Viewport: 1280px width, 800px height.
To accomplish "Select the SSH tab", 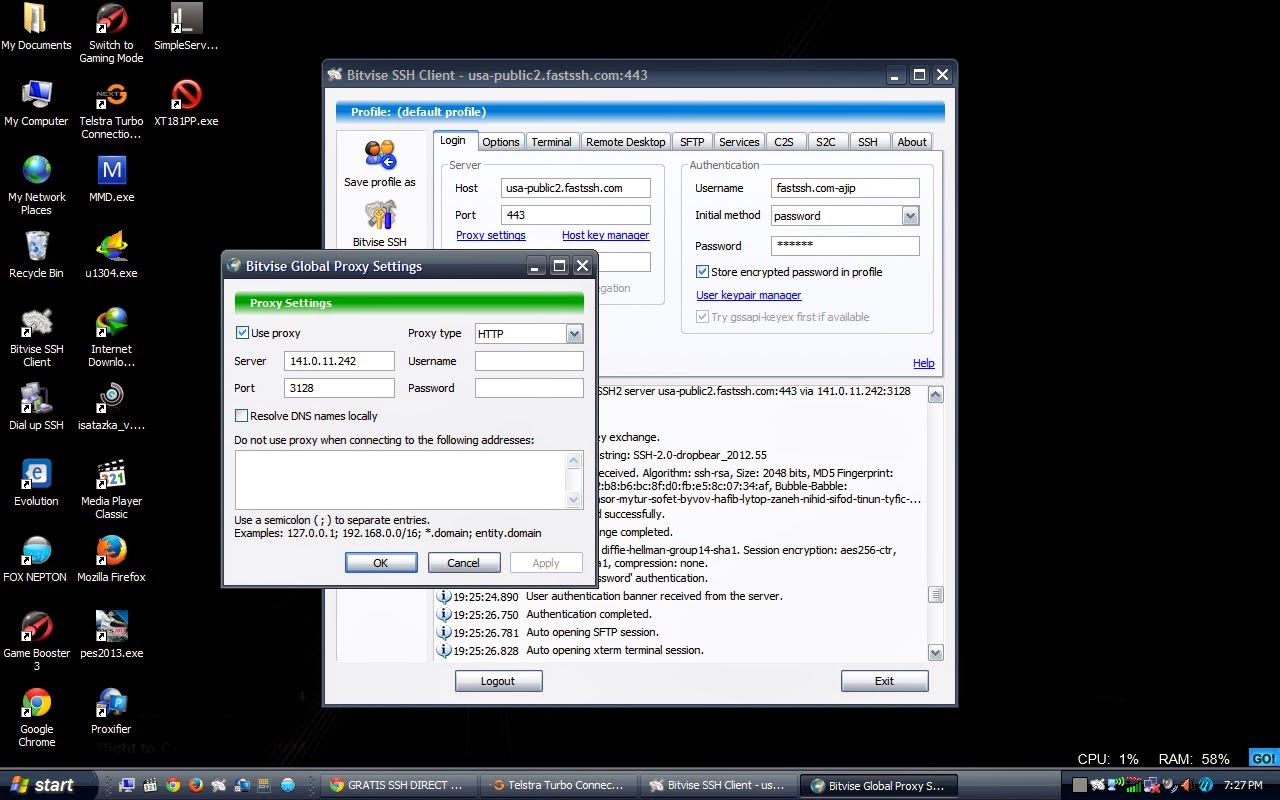I will pos(868,142).
